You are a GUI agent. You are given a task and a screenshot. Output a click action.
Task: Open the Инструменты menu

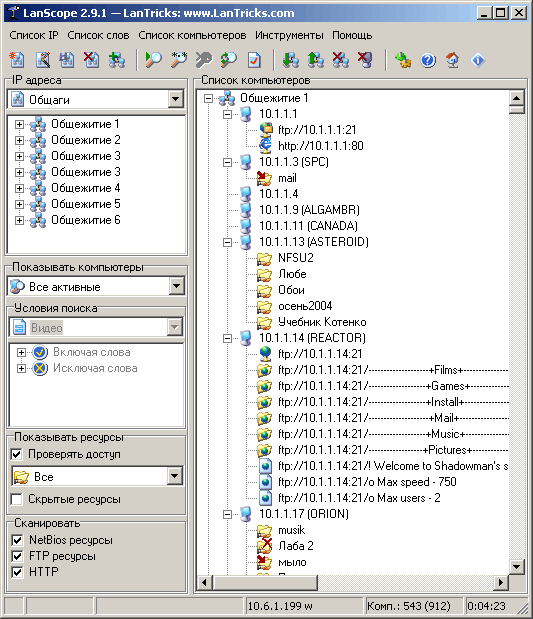point(289,35)
